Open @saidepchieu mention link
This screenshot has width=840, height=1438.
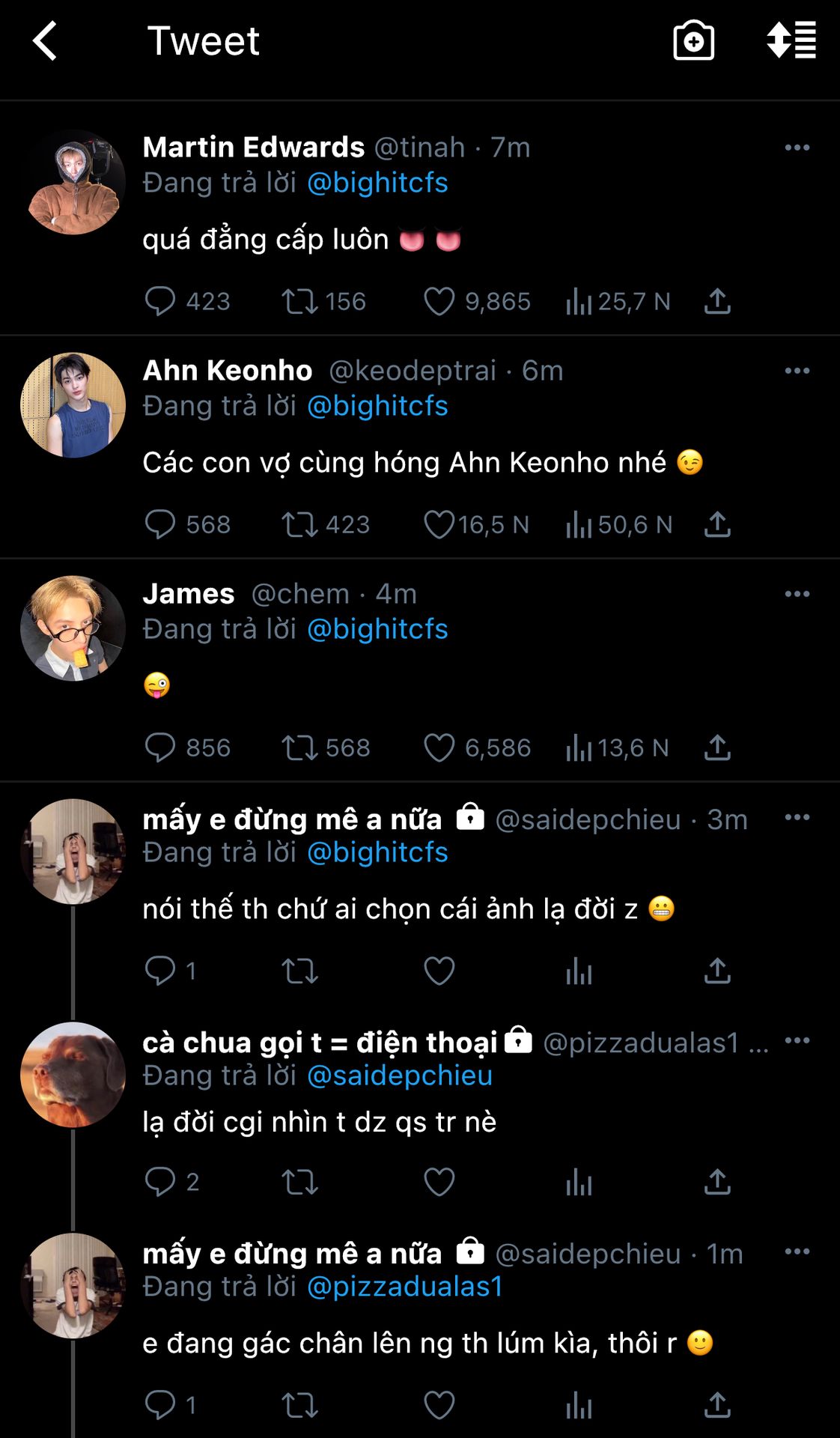click(x=400, y=1076)
